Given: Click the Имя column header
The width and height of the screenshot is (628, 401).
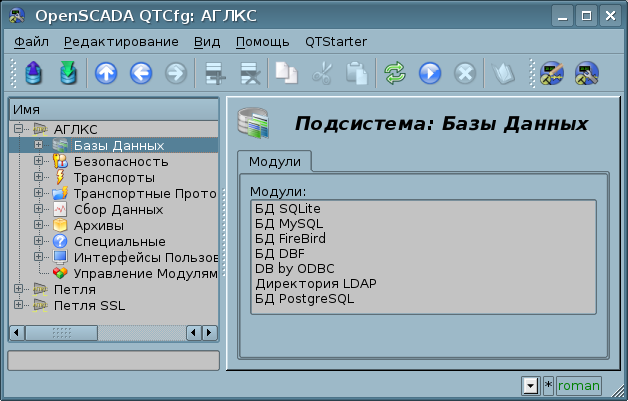Looking at the screenshot, I should click(x=114, y=109).
